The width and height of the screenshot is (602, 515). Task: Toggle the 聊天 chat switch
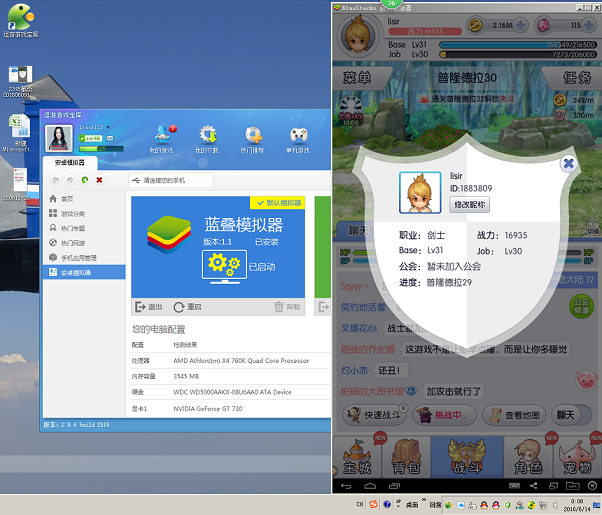tap(572, 415)
